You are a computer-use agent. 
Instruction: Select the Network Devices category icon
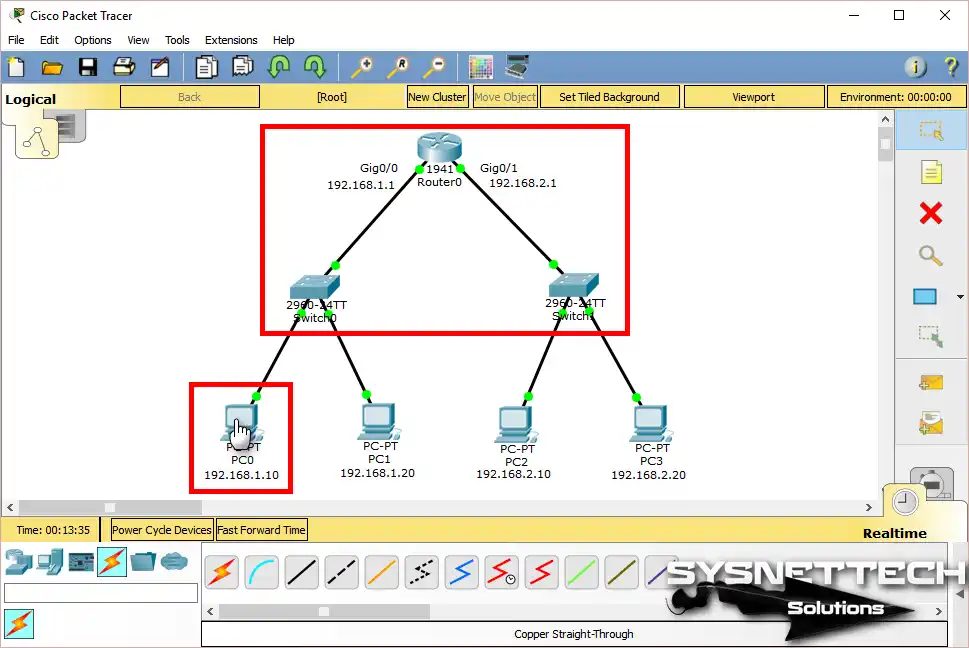(x=19, y=562)
